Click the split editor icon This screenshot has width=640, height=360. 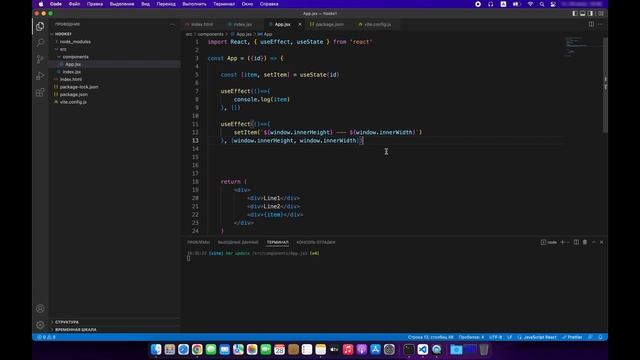click(591, 24)
